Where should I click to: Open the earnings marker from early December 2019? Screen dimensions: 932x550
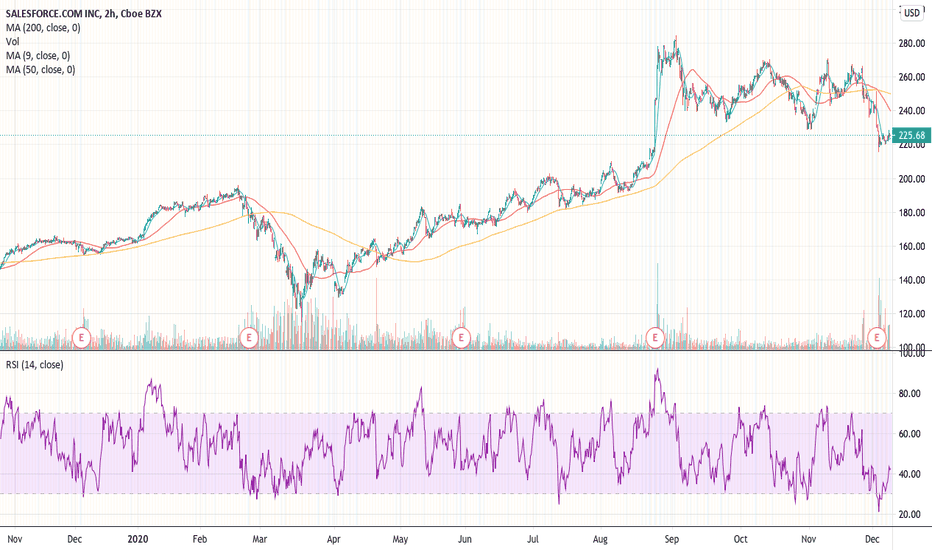click(81, 338)
